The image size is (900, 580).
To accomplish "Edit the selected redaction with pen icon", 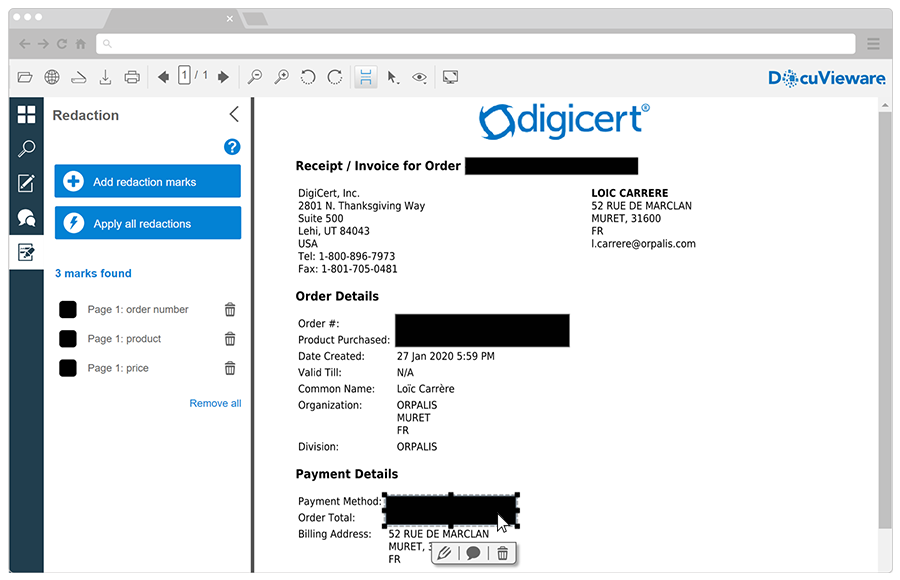I will coord(444,553).
